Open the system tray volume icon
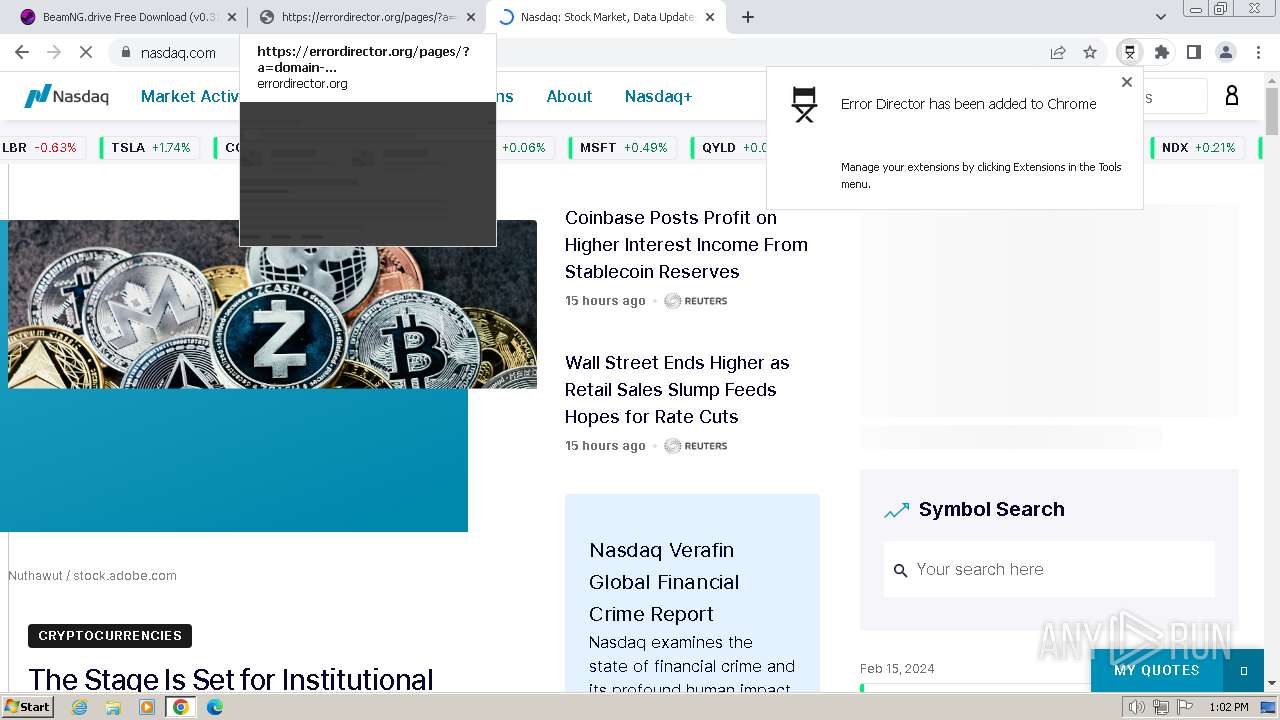The image size is (1280, 720). [x=1137, y=707]
